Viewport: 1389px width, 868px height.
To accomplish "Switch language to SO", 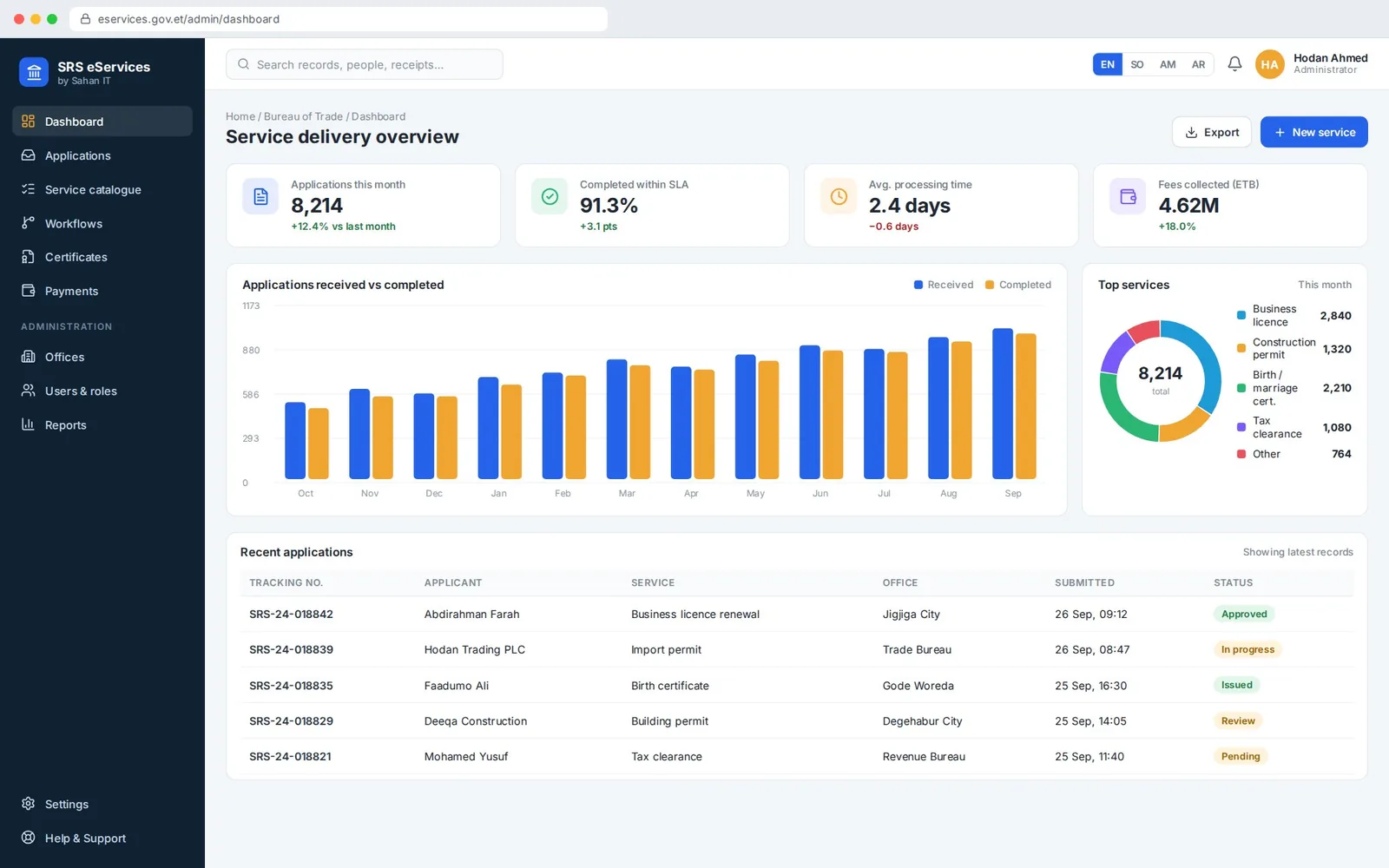I will tap(1137, 64).
